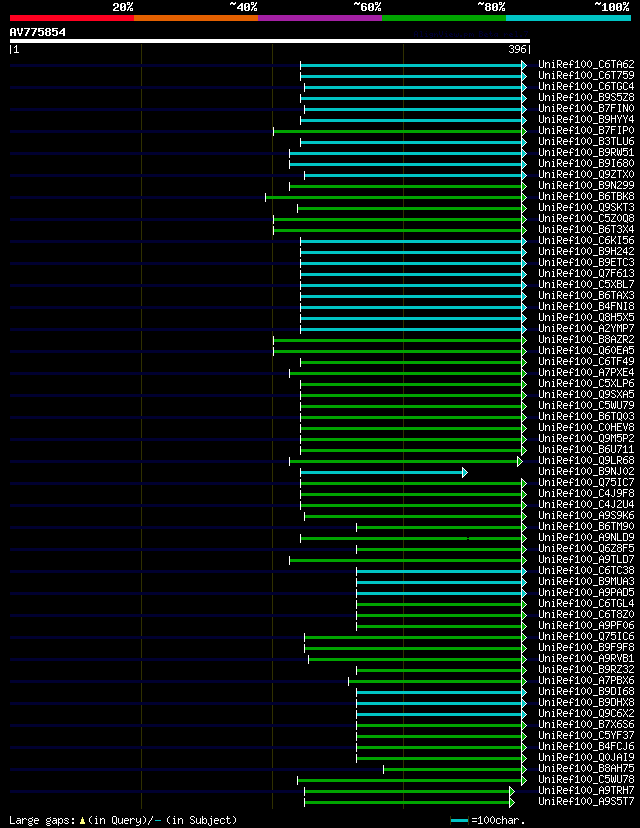Select the UniRef100_C5XBL7 label

tap(586, 285)
